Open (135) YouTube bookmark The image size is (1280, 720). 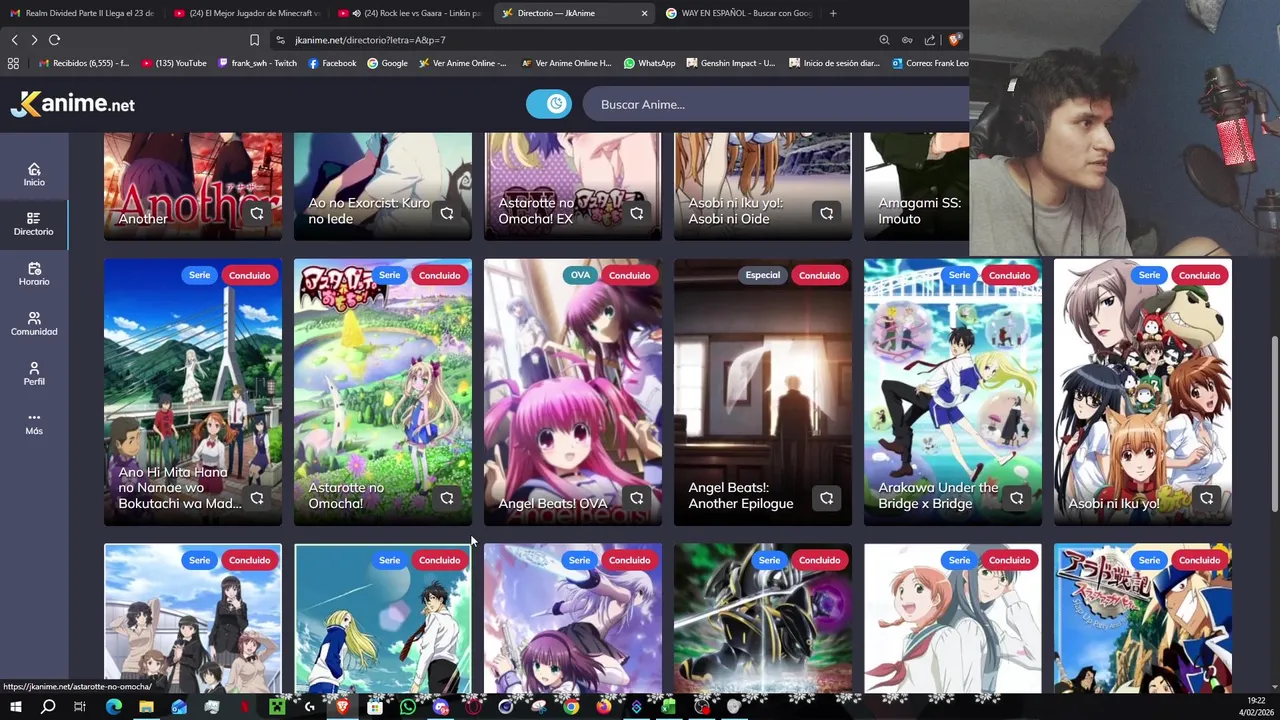point(174,63)
